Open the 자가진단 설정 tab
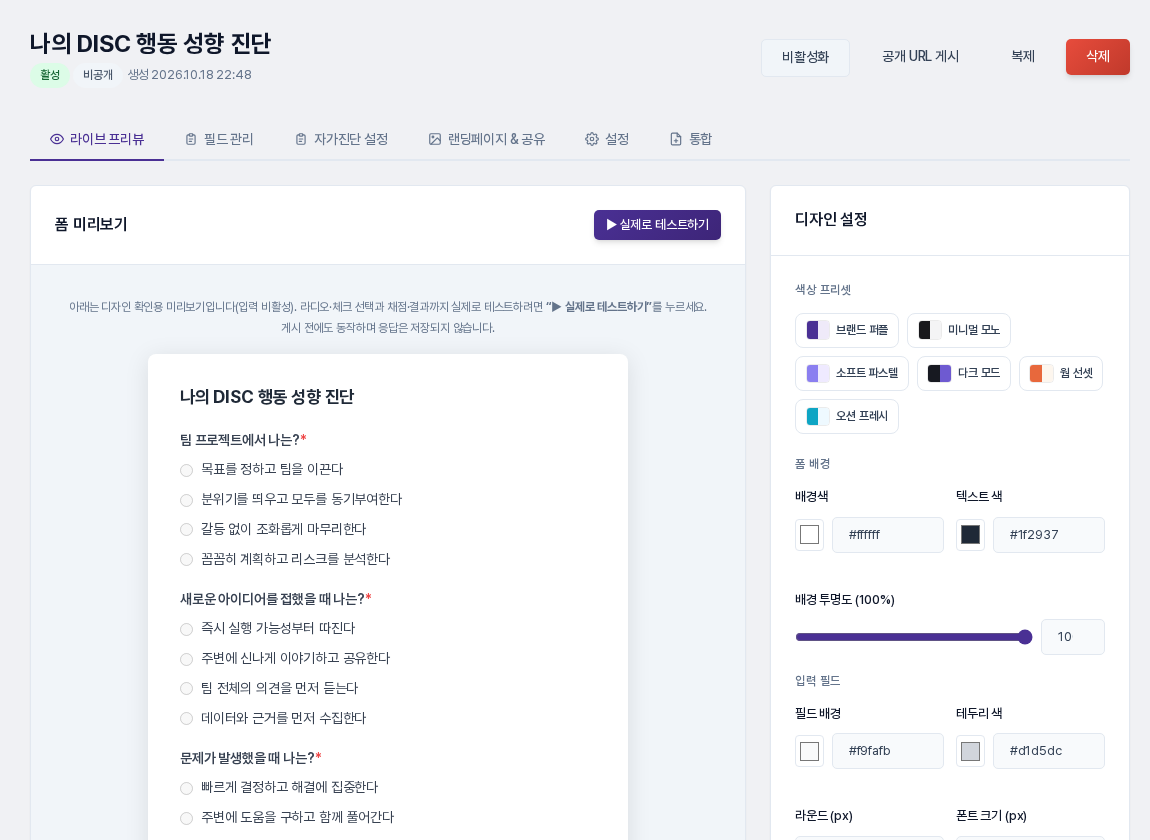Viewport: 1150px width, 840px height. point(342,139)
